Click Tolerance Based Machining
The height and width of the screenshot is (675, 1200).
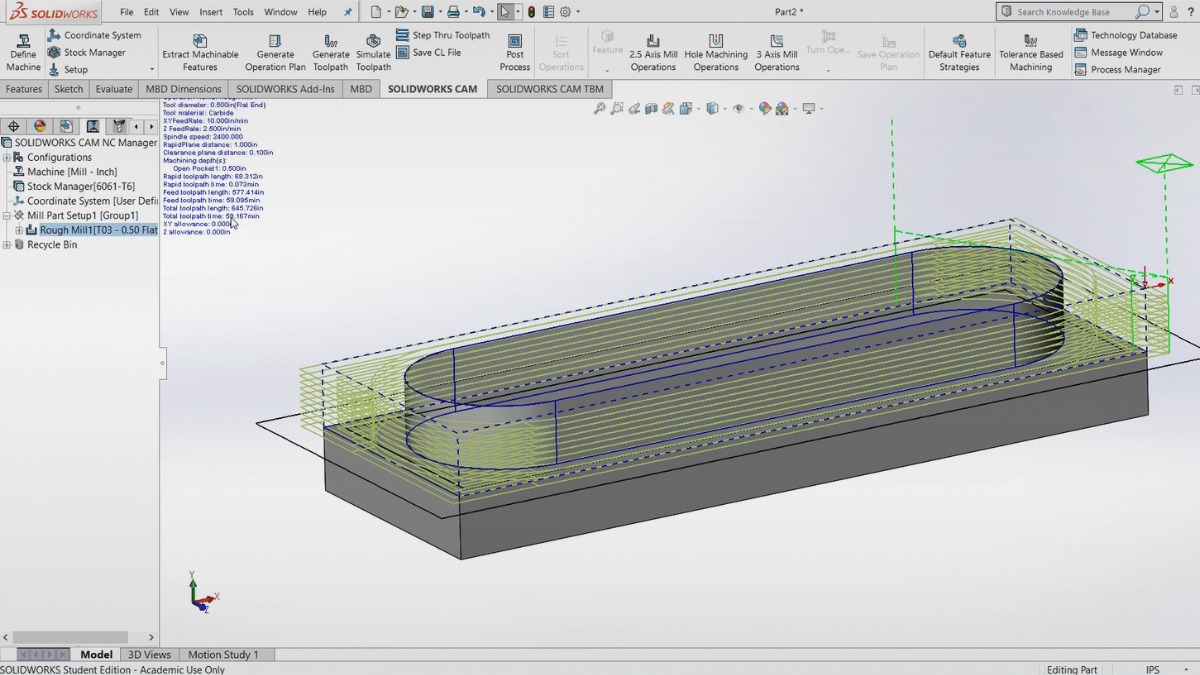click(x=1031, y=52)
